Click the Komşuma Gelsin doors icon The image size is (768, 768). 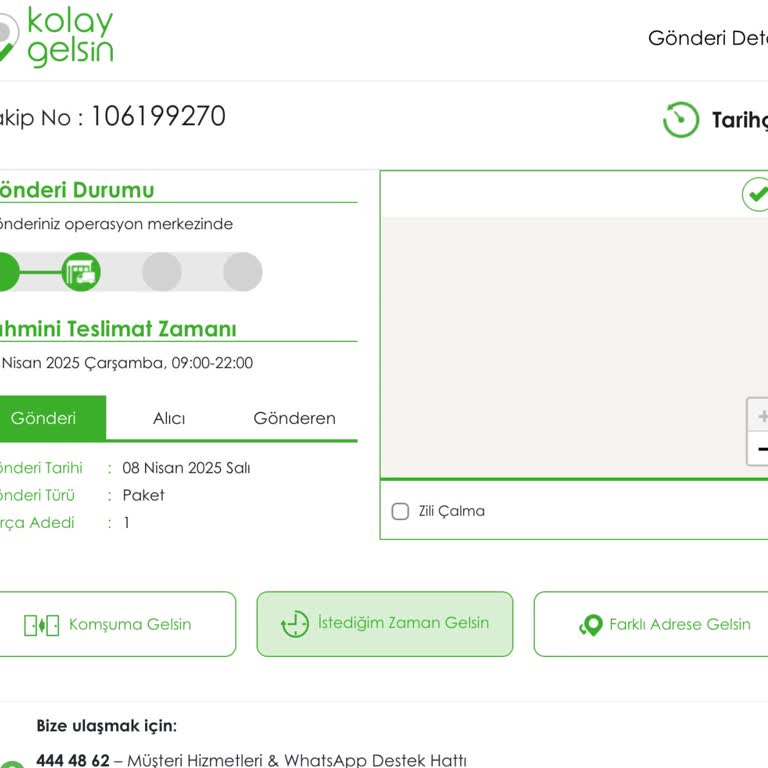tap(42, 625)
